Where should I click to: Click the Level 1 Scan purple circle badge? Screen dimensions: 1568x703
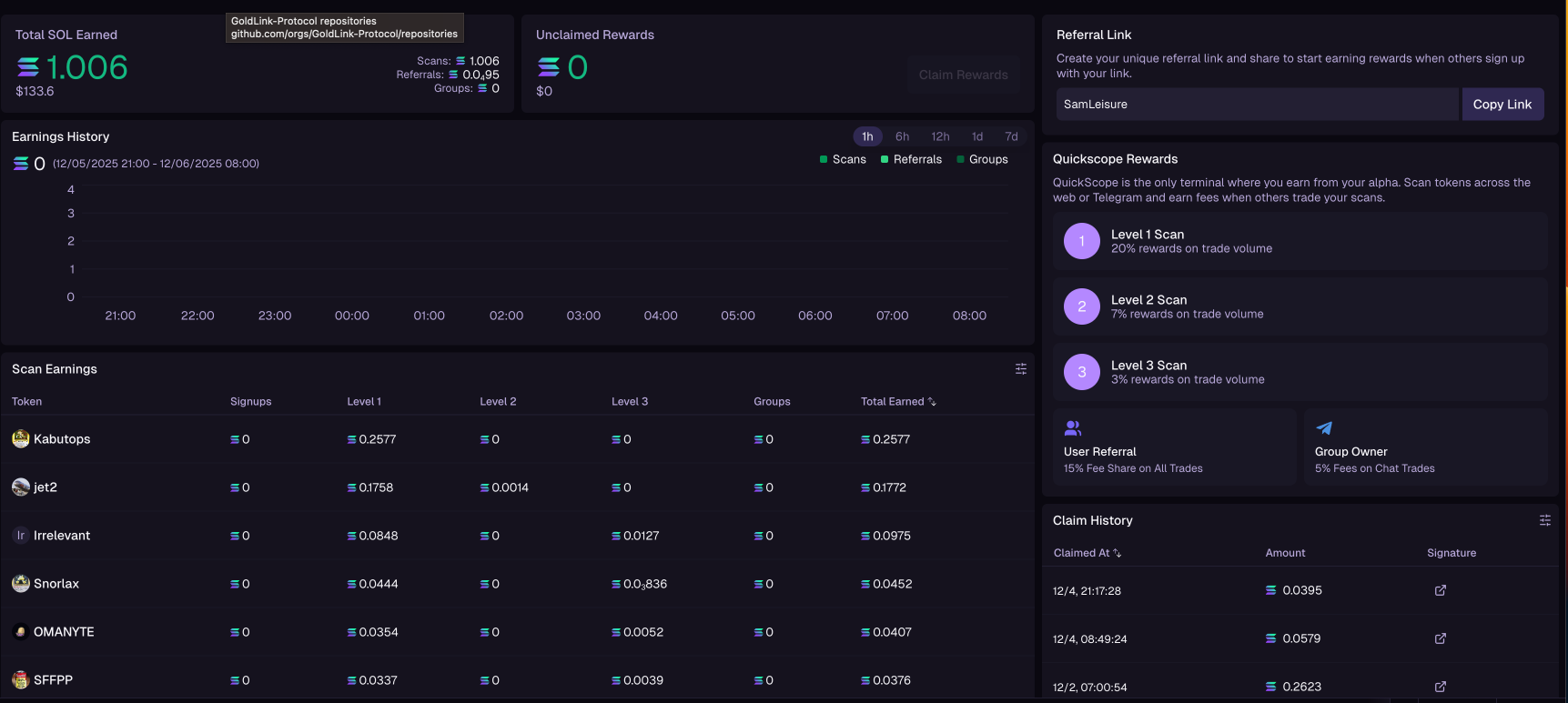(x=1081, y=241)
